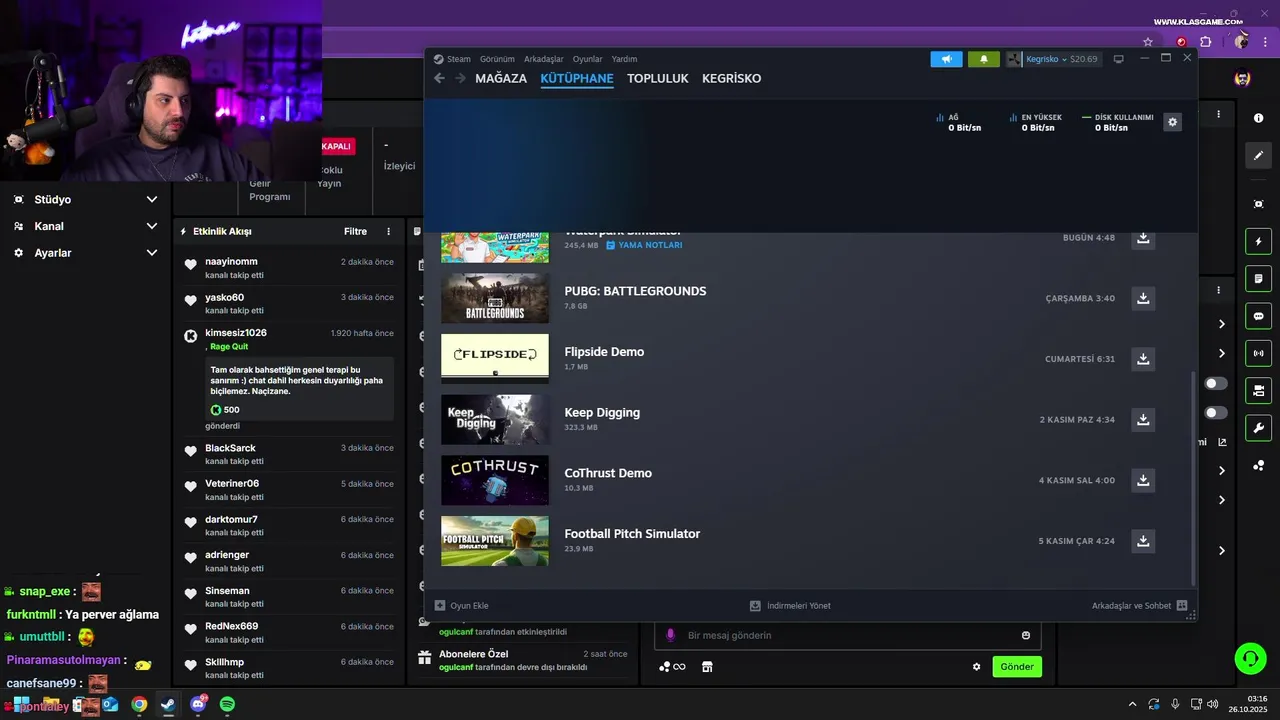
Task: Open Steam Big Picture mode icon
Action: pyautogui.click(x=1118, y=59)
